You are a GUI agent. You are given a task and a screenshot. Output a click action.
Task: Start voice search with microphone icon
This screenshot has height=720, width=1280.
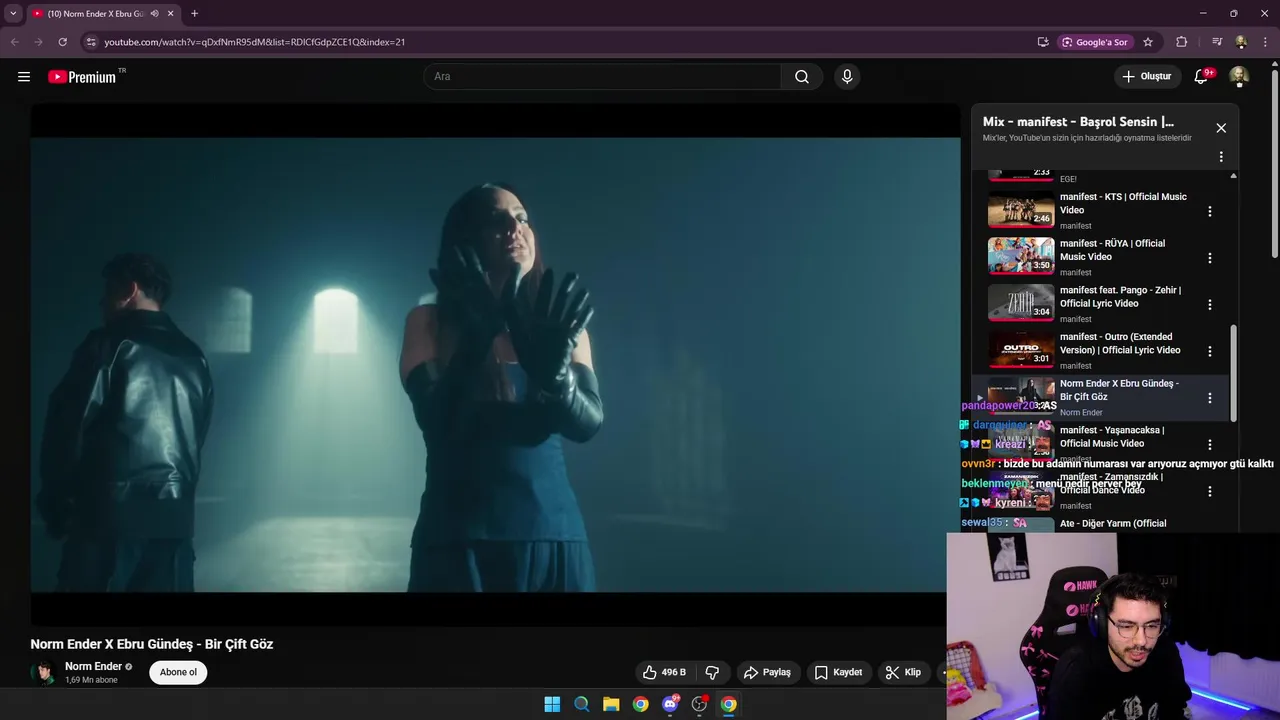[847, 77]
